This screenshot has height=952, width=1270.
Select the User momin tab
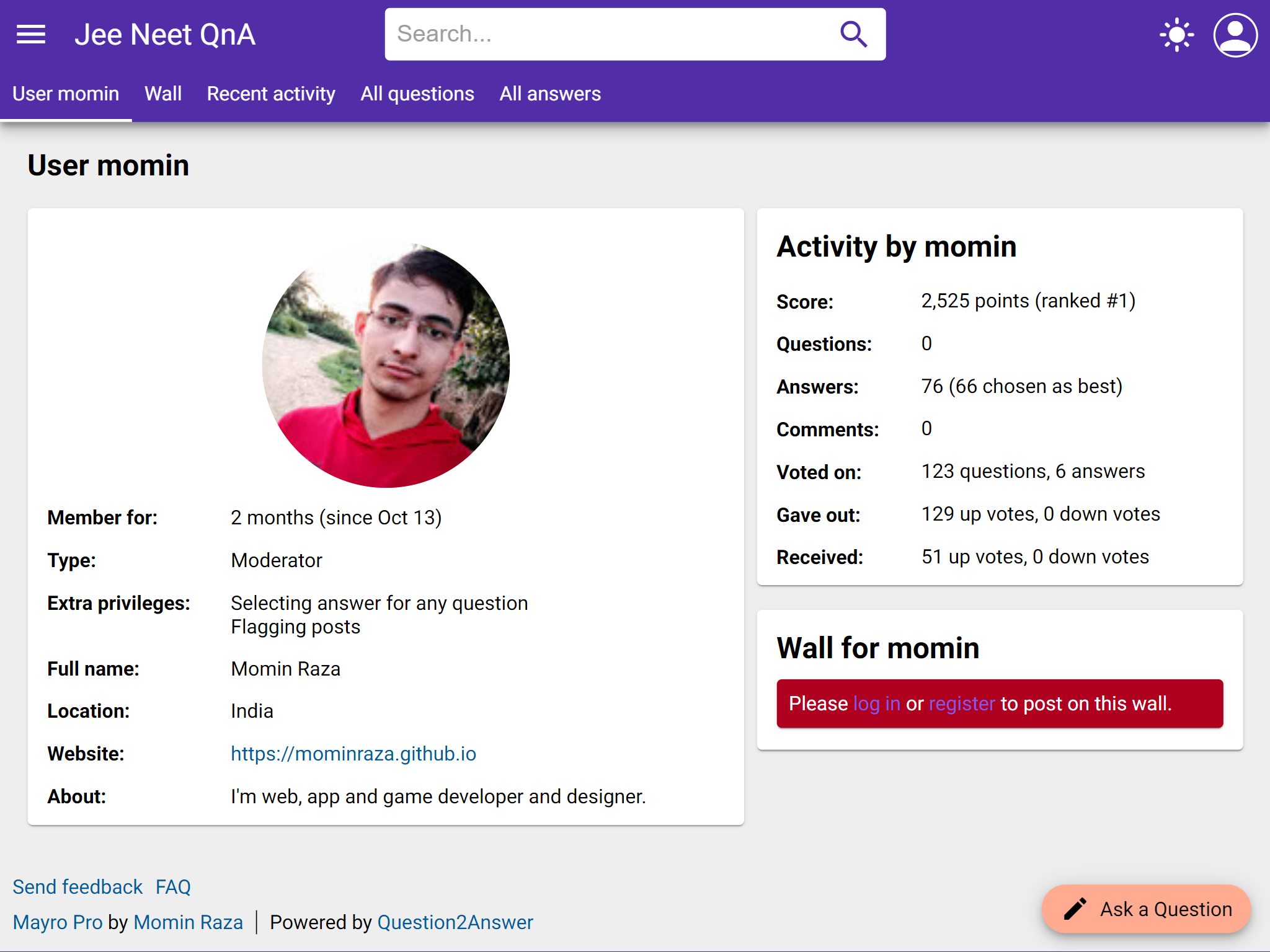click(66, 94)
